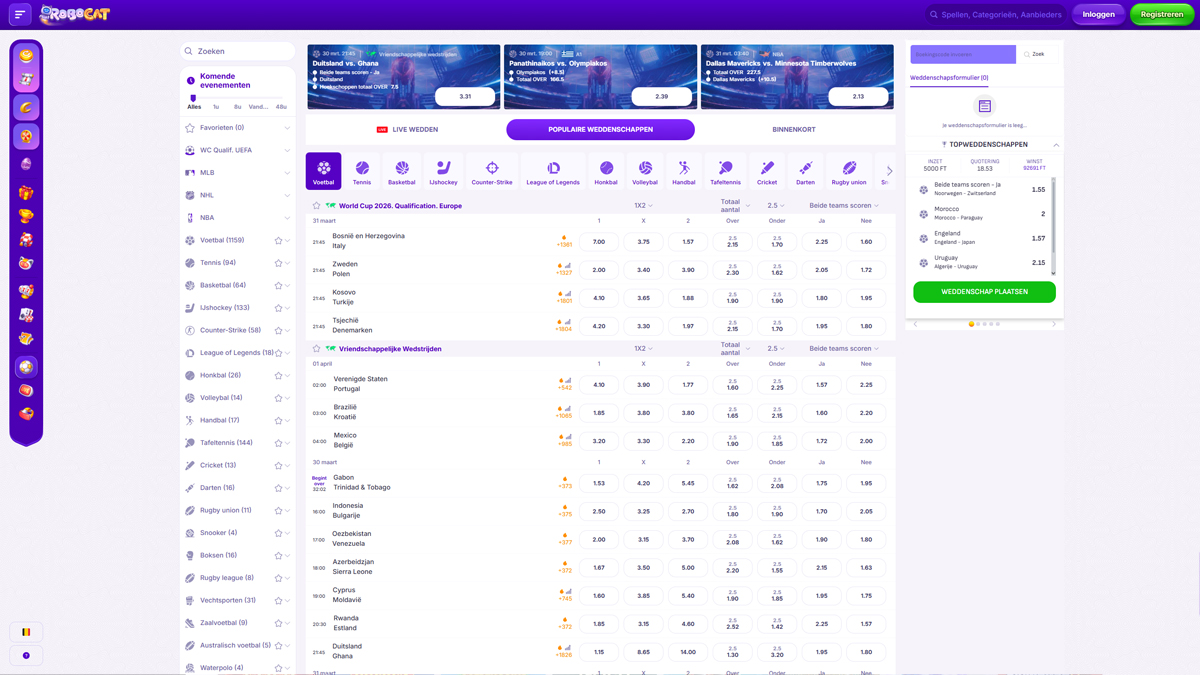Favorite the Voetbal (1159) category star
The width and height of the screenshot is (1200, 675).
click(278, 241)
